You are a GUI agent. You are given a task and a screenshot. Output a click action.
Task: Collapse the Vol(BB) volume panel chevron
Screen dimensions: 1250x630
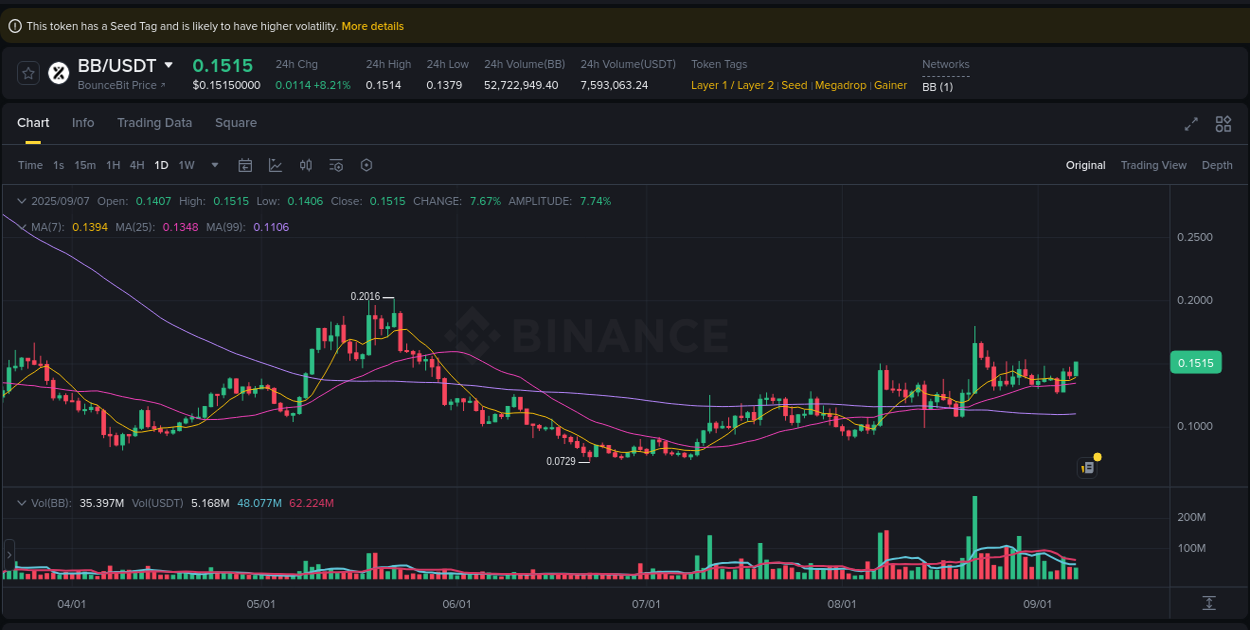[24, 503]
